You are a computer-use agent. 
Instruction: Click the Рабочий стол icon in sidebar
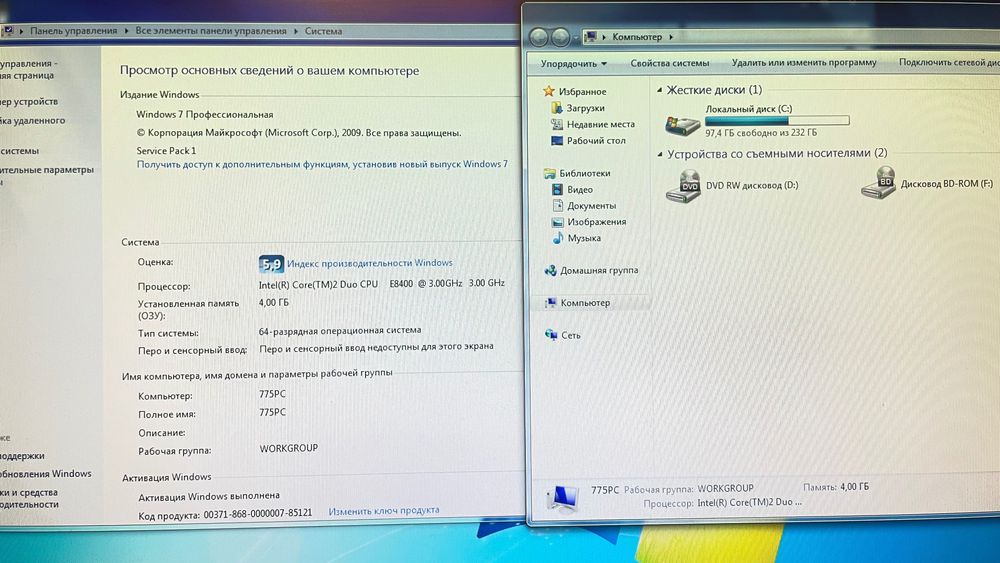(x=557, y=140)
